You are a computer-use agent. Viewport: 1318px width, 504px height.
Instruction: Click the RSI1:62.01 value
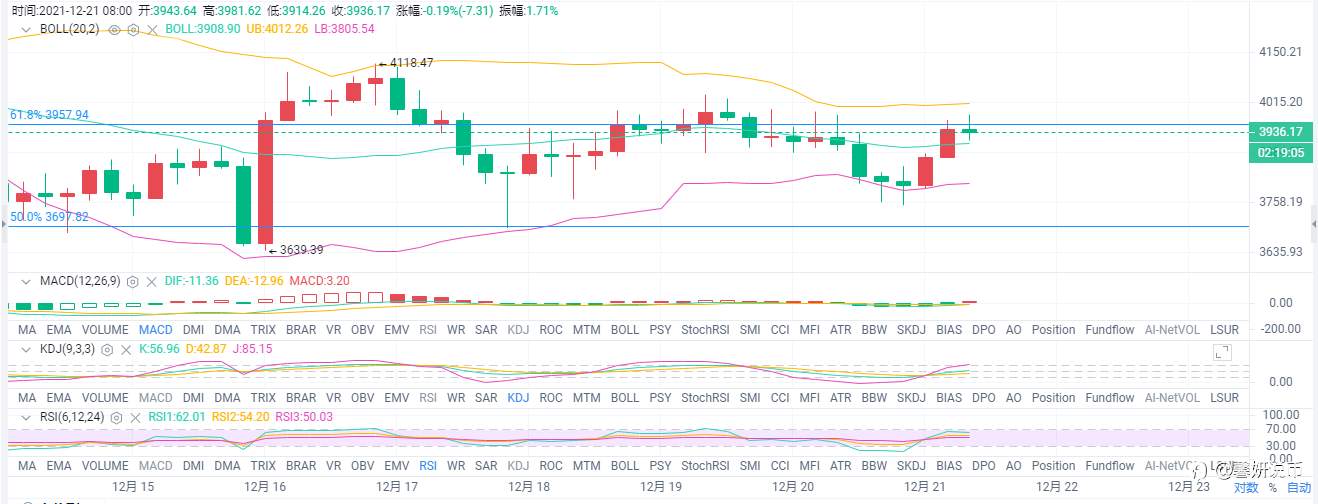click(x=177, y=417)
